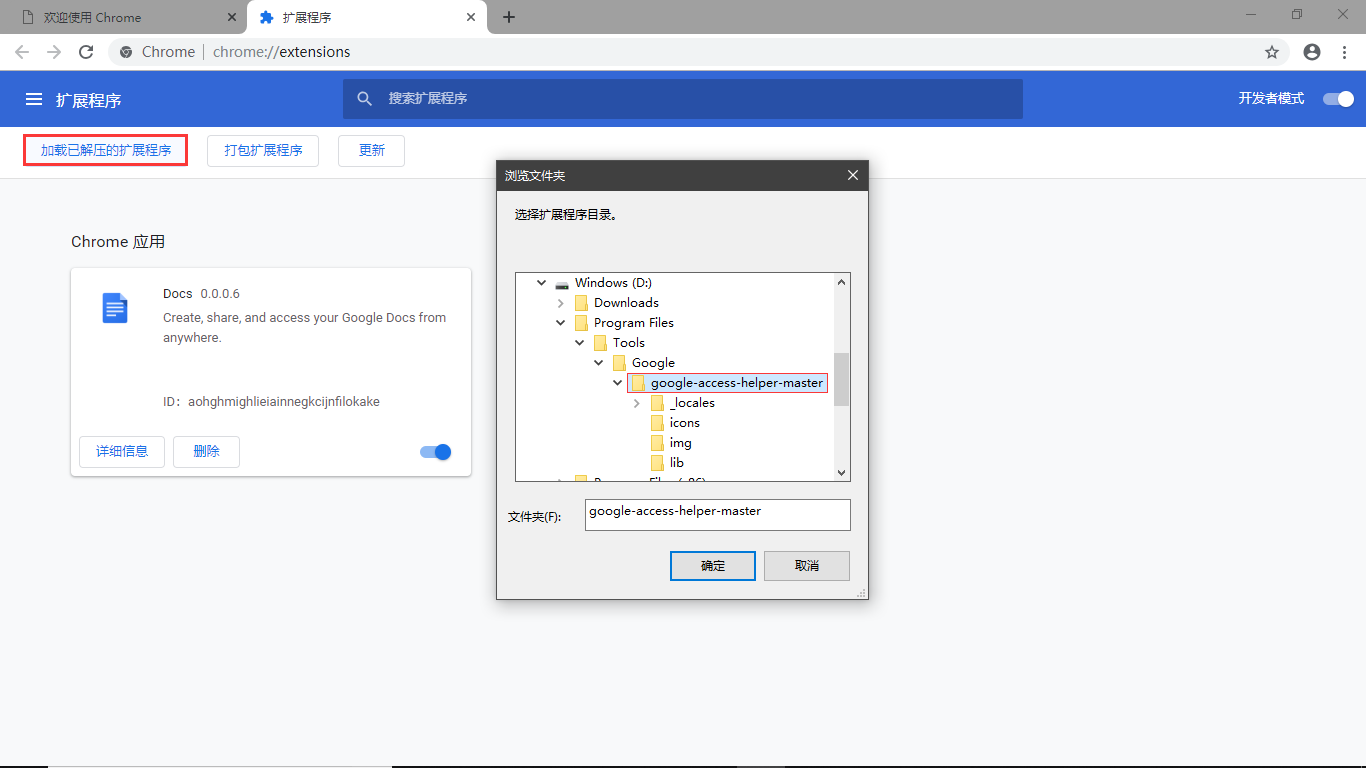Open Docs 详细信息
The width and height of the screenshot is (1366, 768).
pos(122,451)
